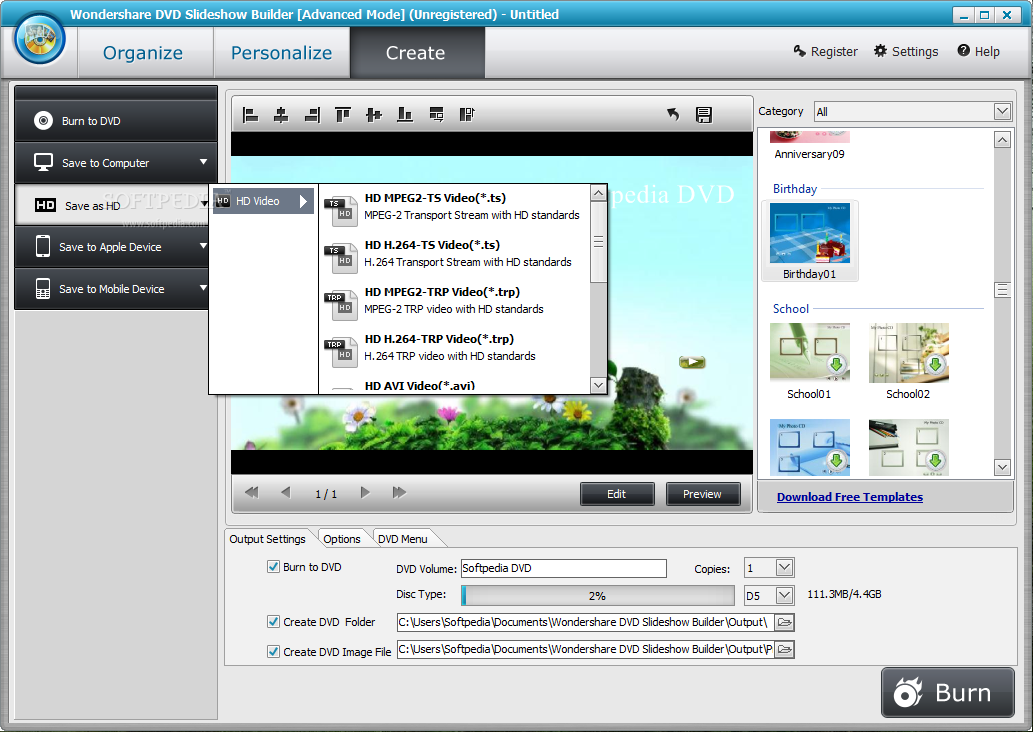Click the align bottom toolbar icon
This screenshot has width=1033, height=732.
coord(405,115)
